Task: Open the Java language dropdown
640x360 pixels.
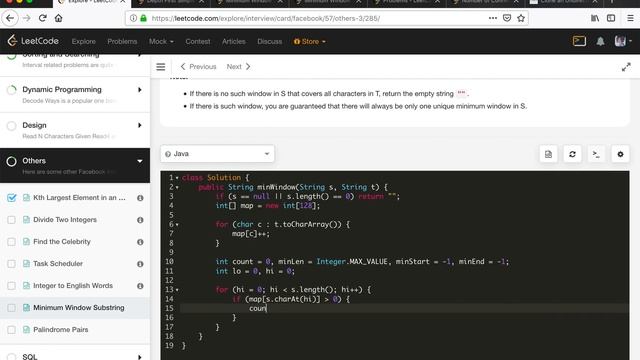Action: point(217,154)
